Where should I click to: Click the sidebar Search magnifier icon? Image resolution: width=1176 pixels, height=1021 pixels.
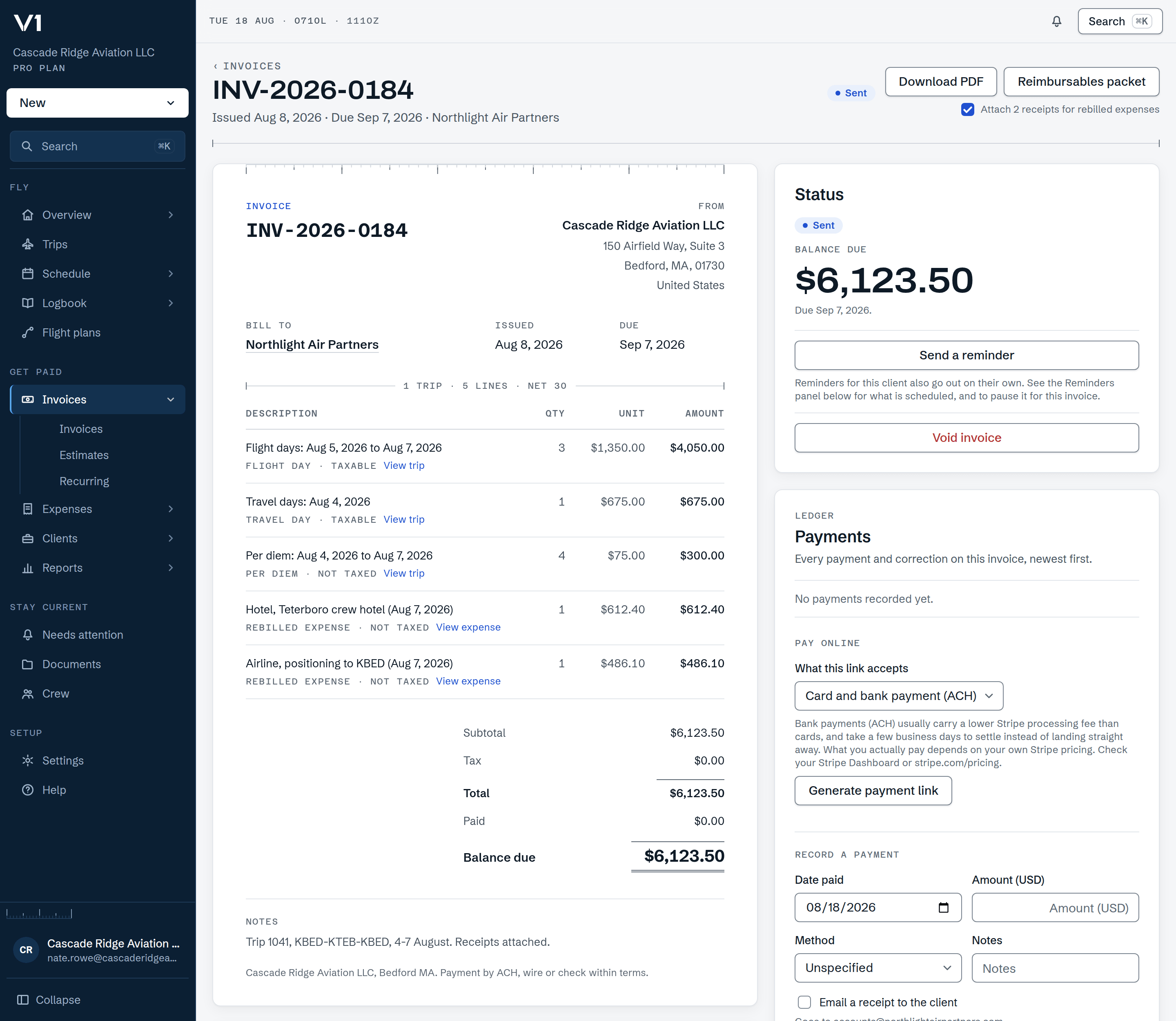(x=27, y=147)
